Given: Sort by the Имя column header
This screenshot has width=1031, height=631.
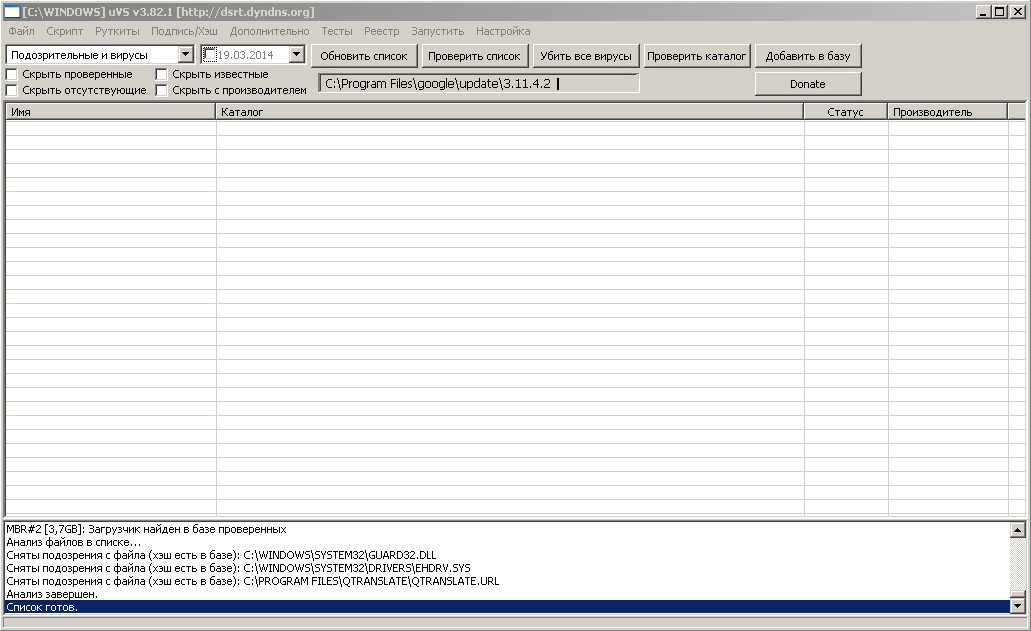Looking at the screenshot, I should (x=110, y=112).
